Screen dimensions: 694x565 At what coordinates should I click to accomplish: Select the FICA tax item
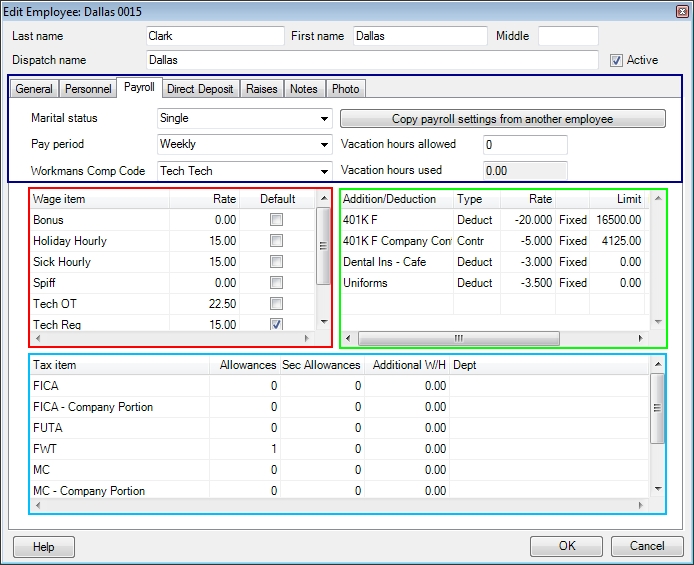(x=339, y=385)
